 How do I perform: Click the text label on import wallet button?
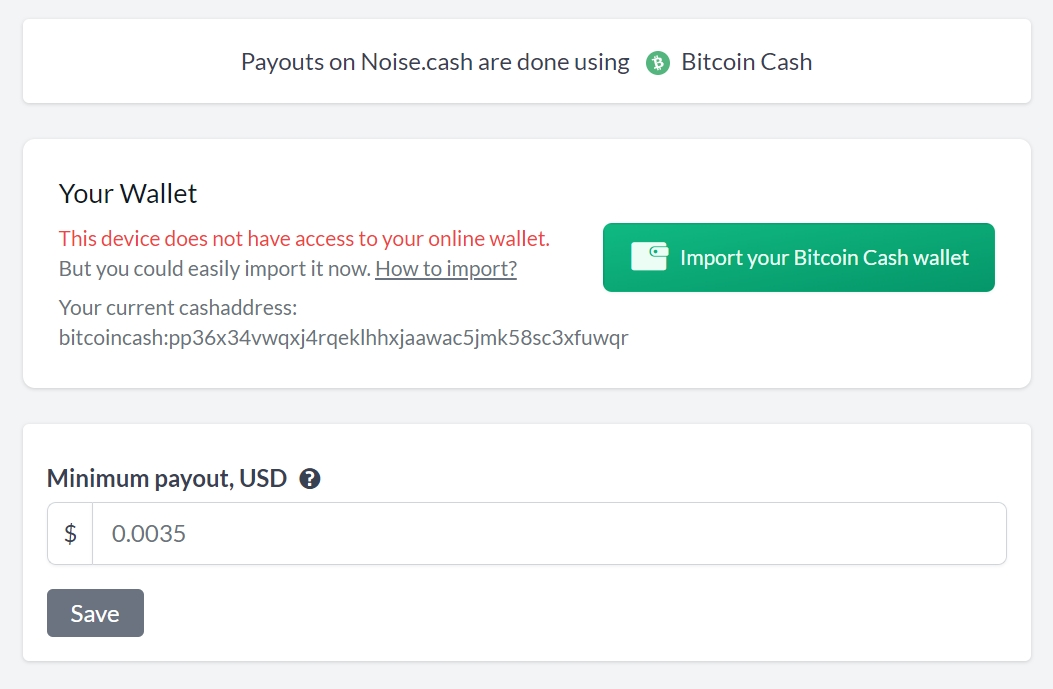(824, 257)
